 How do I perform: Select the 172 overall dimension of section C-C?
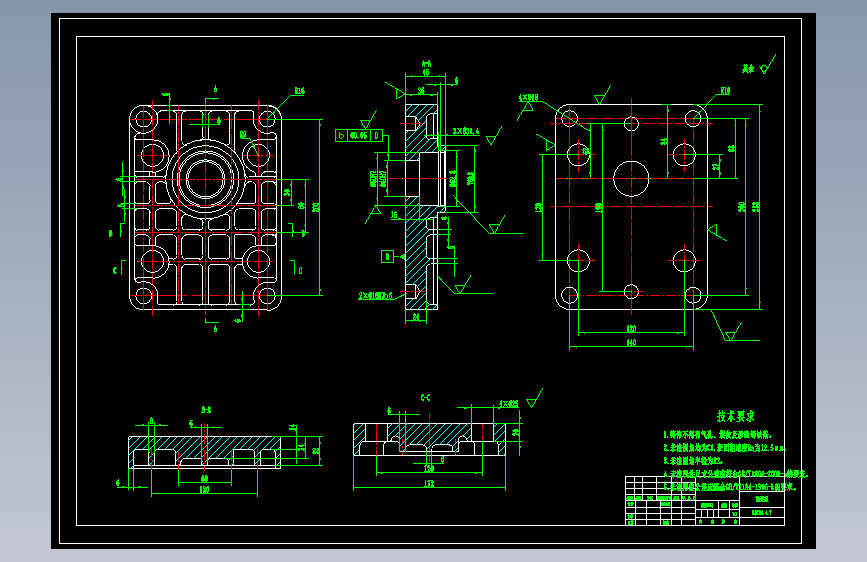[x=429, y=483]
